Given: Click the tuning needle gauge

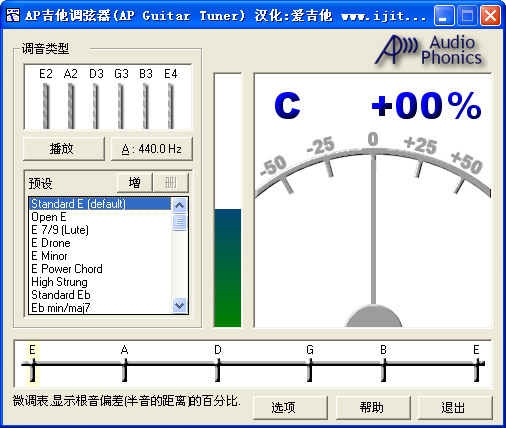Looking at the screenshot, I should click(x=373, y=230).
